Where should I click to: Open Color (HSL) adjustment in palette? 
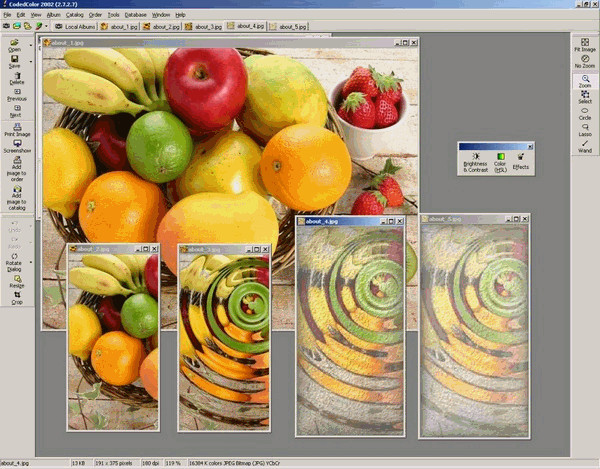pyautogui.click(x=500, y=163)
